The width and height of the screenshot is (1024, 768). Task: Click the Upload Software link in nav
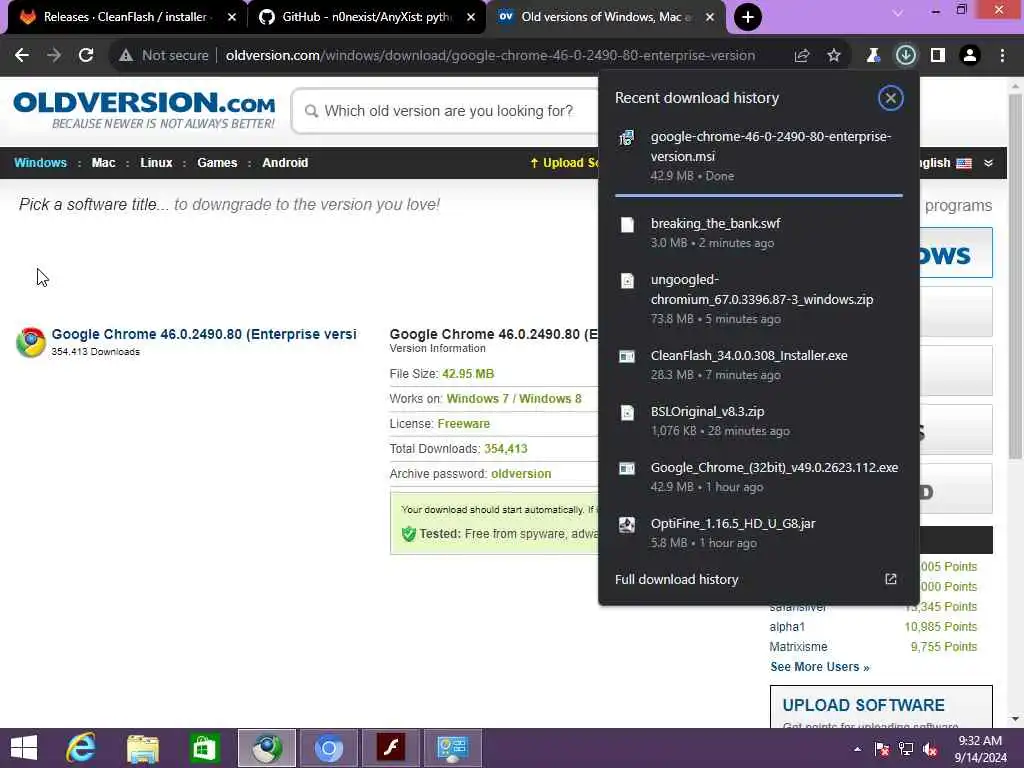click(564, 163)
